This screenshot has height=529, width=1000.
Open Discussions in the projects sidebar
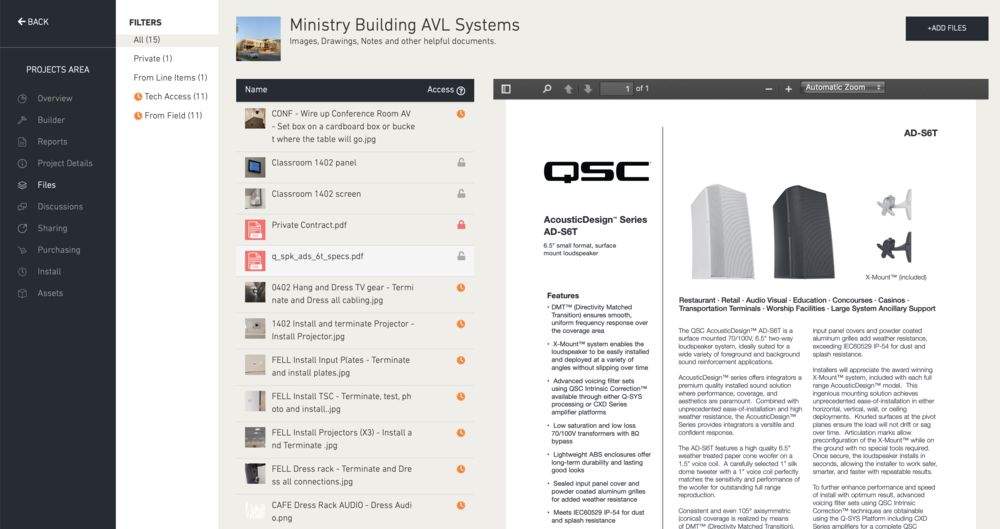coord(60,207)
